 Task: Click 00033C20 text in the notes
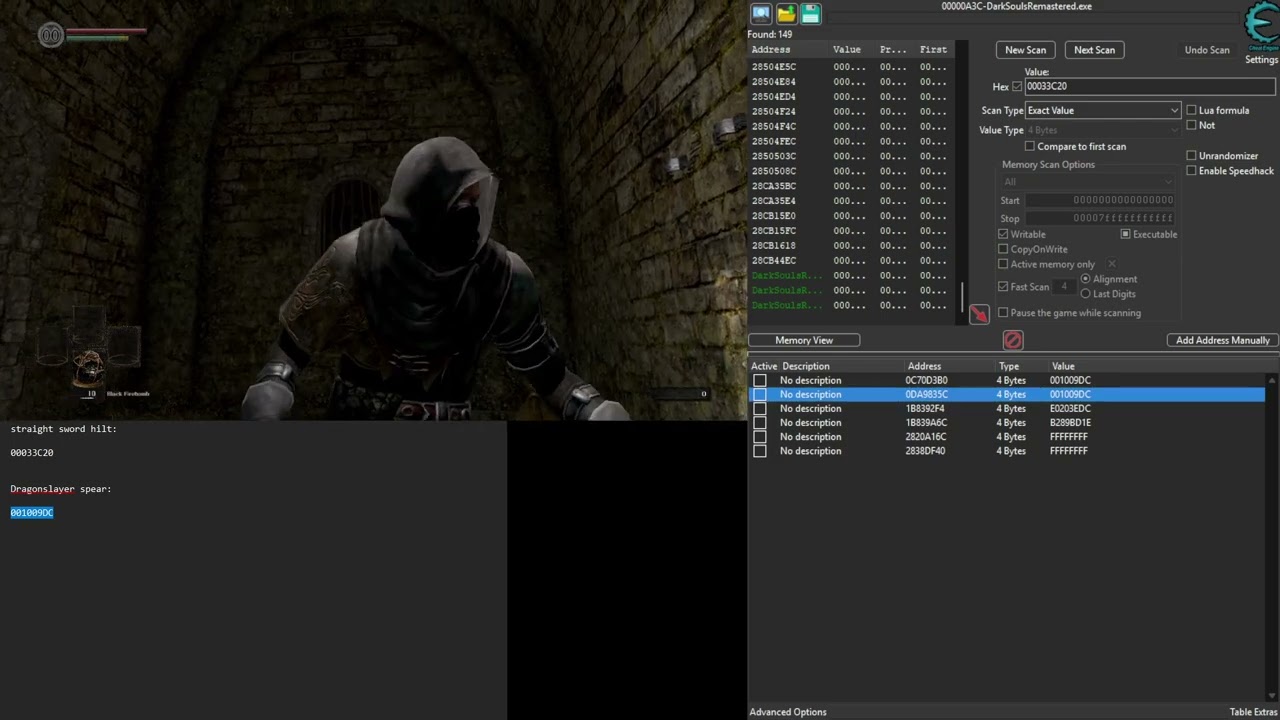(x=32, y=453)
